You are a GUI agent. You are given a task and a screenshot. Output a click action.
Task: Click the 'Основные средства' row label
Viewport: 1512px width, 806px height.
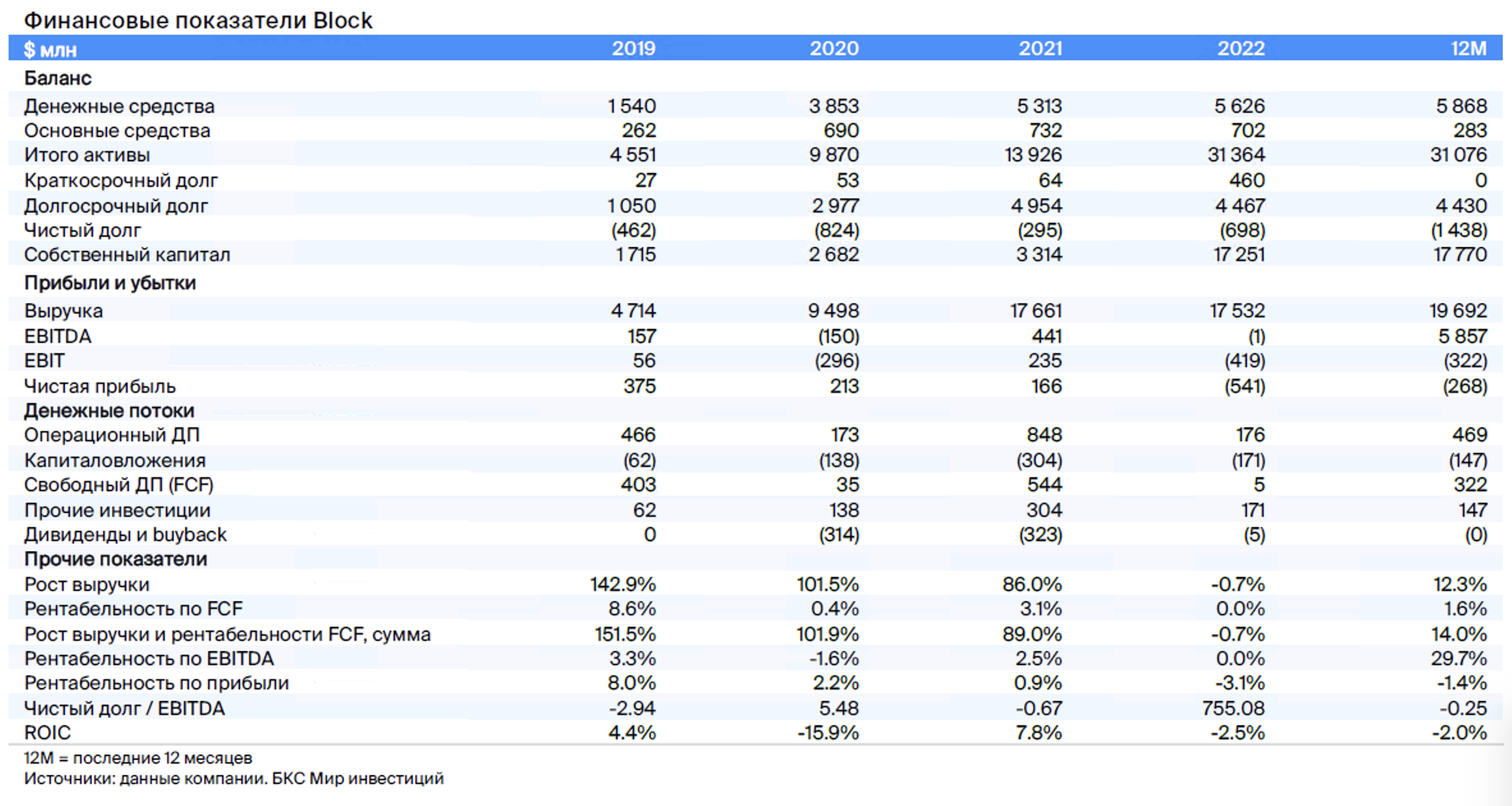click(x=117, y=130)
